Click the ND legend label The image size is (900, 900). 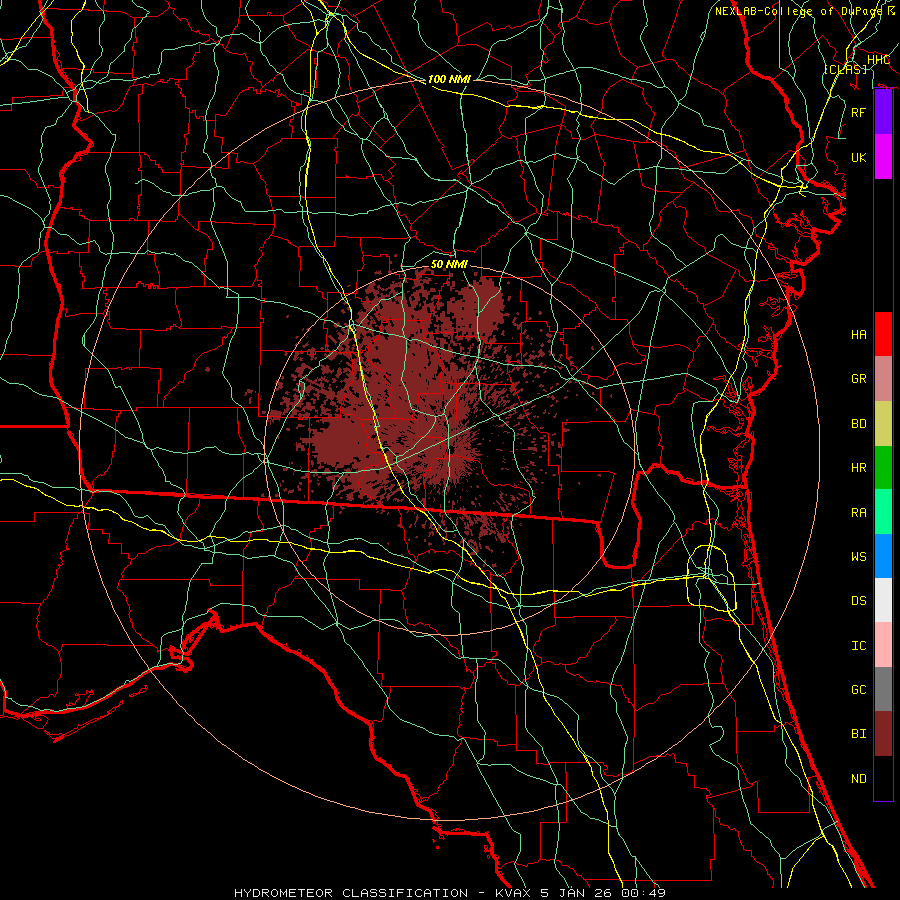859,779
